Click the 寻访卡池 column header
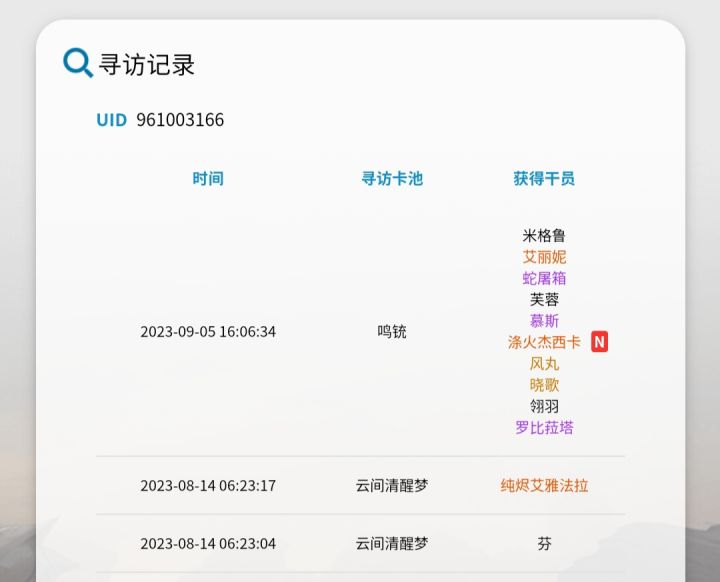This screenshot has height=582, width=720. pyautogui.click(x=392, y=178)
